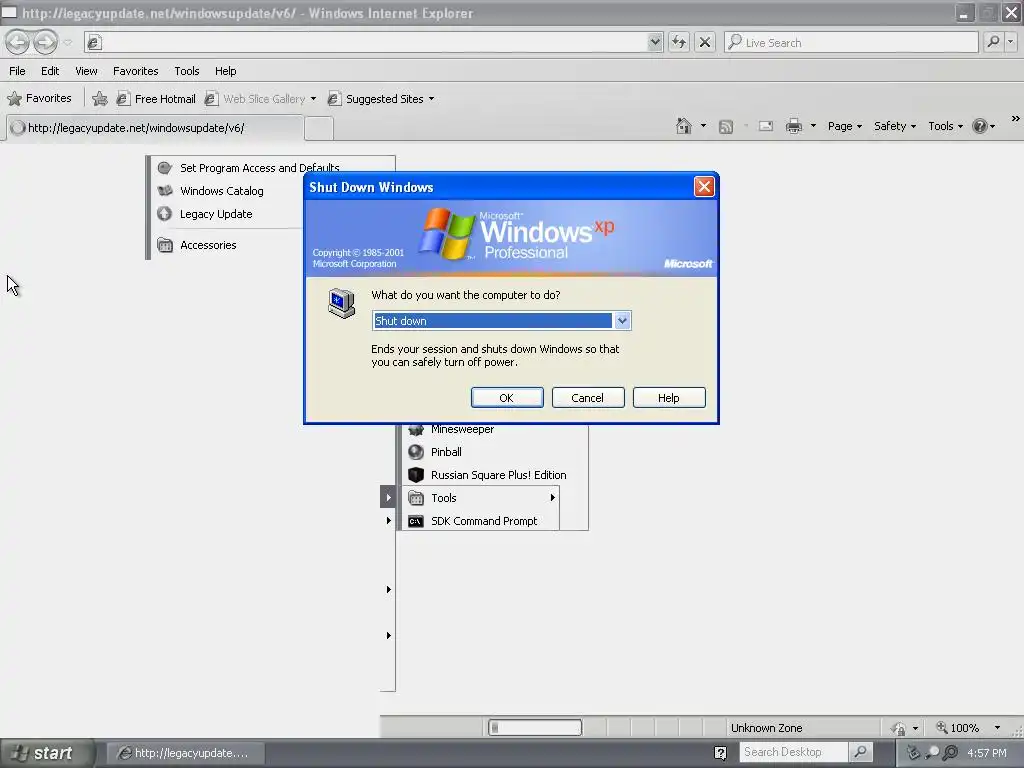Click the Read Mail envelope icon

[x=766, y=126]
